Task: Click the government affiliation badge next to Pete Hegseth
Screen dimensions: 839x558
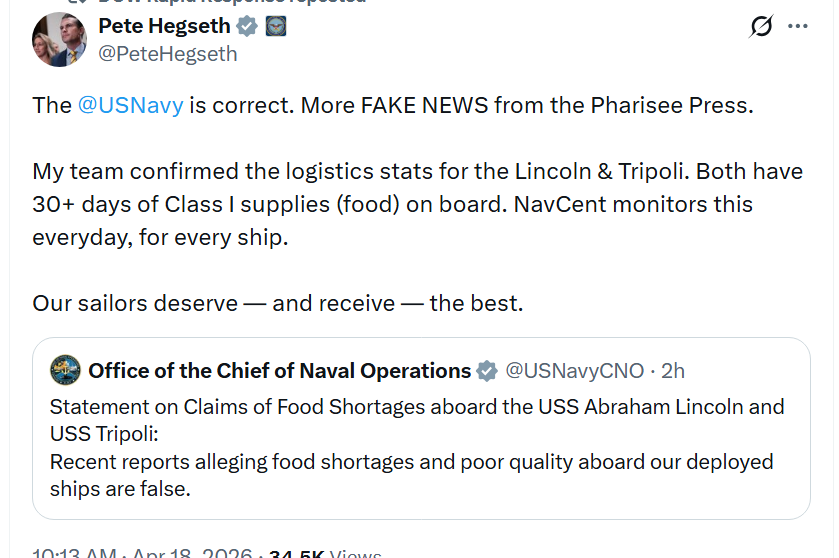Action: 276,26
